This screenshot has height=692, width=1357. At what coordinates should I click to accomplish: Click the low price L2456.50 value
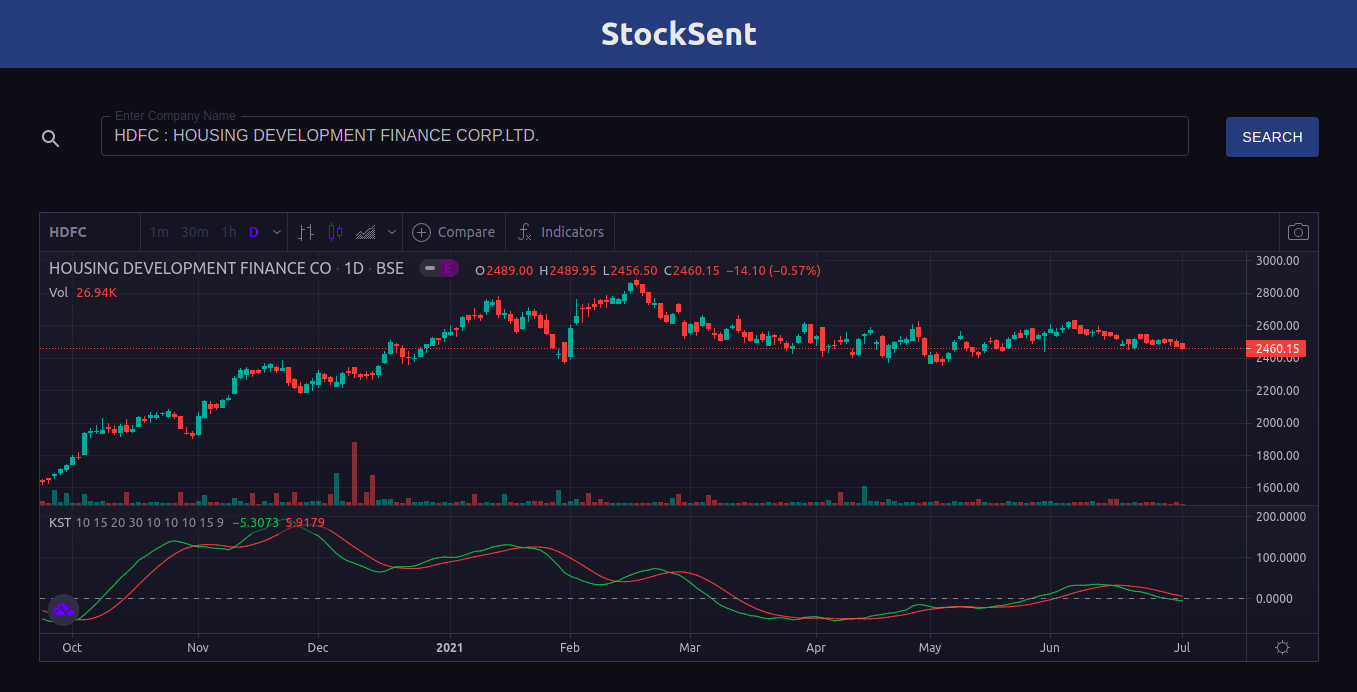click(629, 270)
